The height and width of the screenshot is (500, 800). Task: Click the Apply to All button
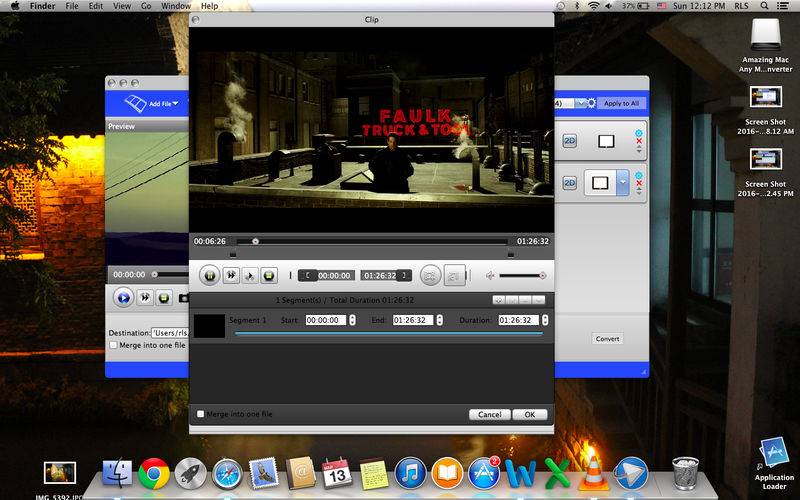[x=621, y=103]
